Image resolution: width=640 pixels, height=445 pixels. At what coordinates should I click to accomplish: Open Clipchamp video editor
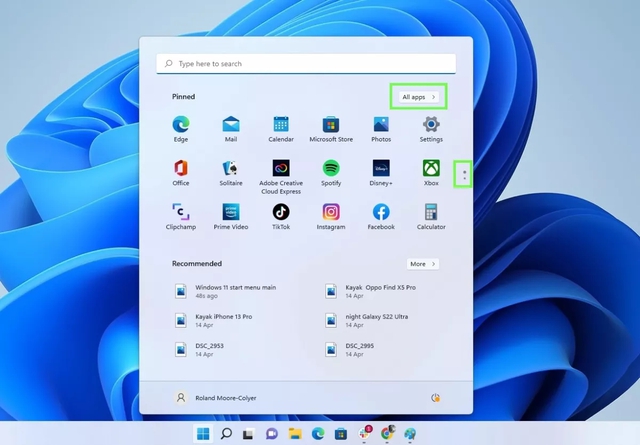[181, 217]
